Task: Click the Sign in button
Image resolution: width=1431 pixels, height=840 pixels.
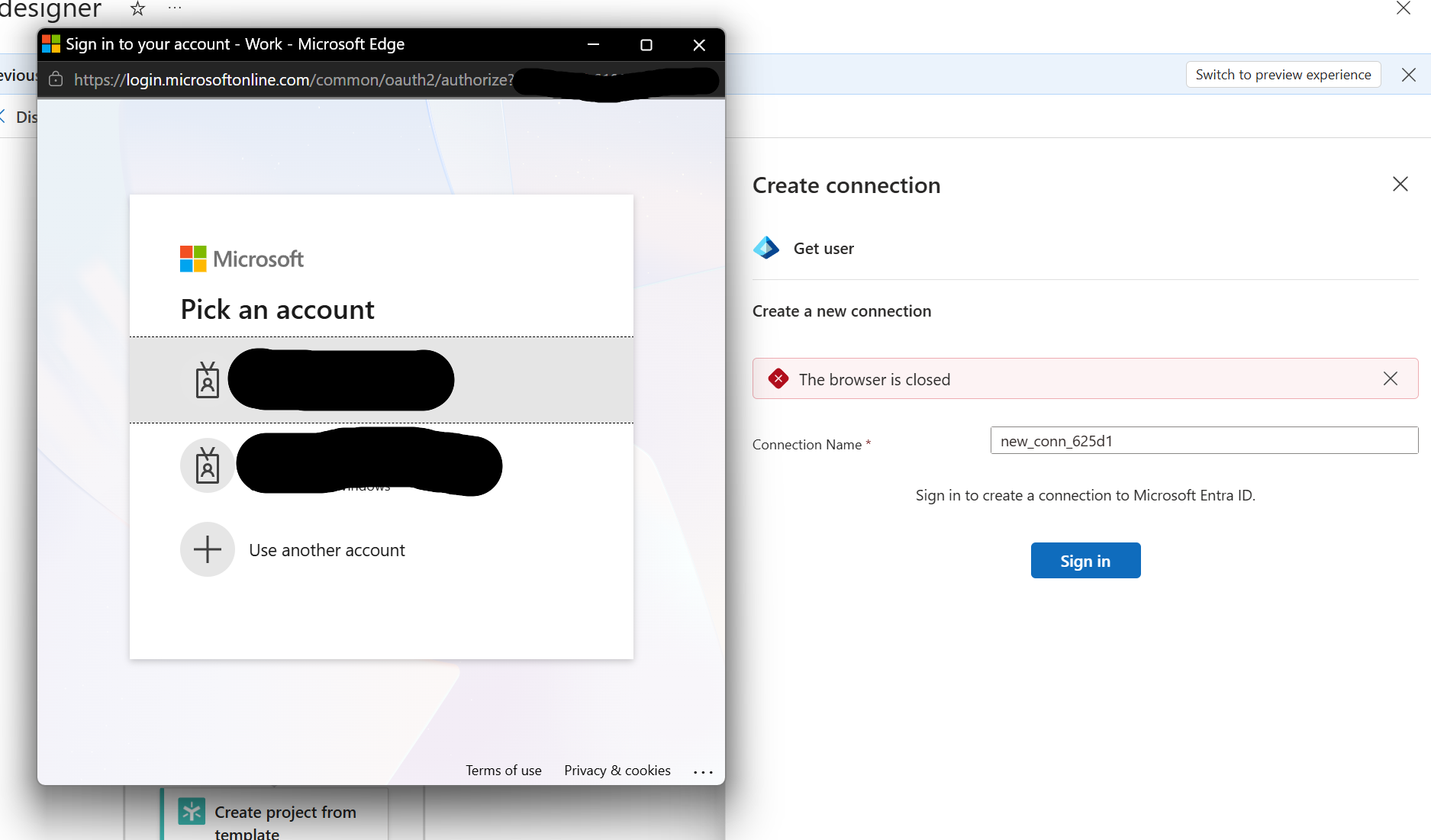Action: (1085, 561)
